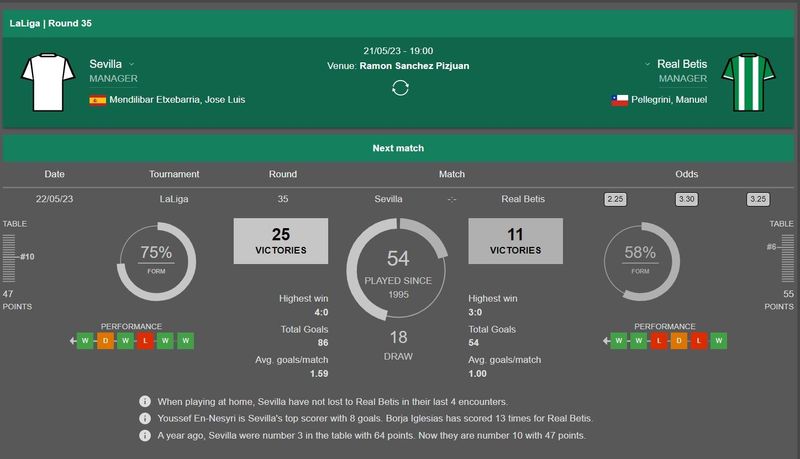Click Sevilla total goals 86 value
This screenshot has width=800, height=459.
pyautogui.click(x=323, y=343)
